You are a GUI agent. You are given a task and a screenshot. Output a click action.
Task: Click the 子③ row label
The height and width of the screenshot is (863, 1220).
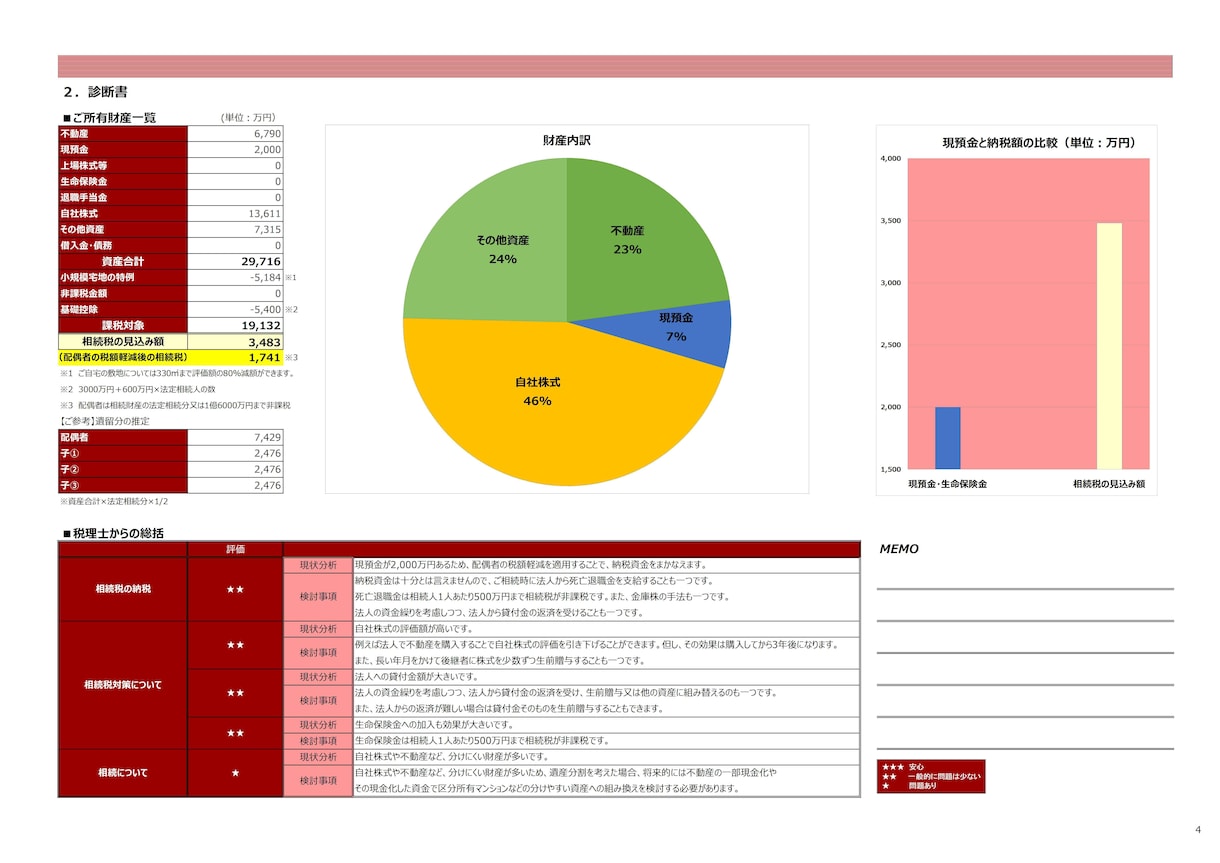coord(123,486)
